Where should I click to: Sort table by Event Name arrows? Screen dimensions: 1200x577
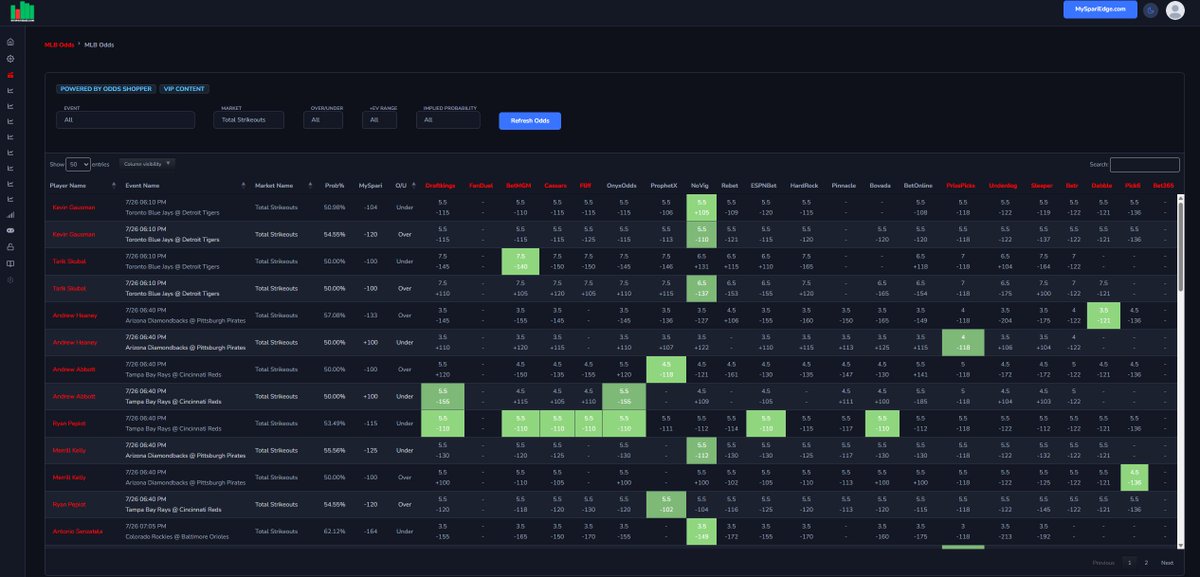[x=243, y=185]
